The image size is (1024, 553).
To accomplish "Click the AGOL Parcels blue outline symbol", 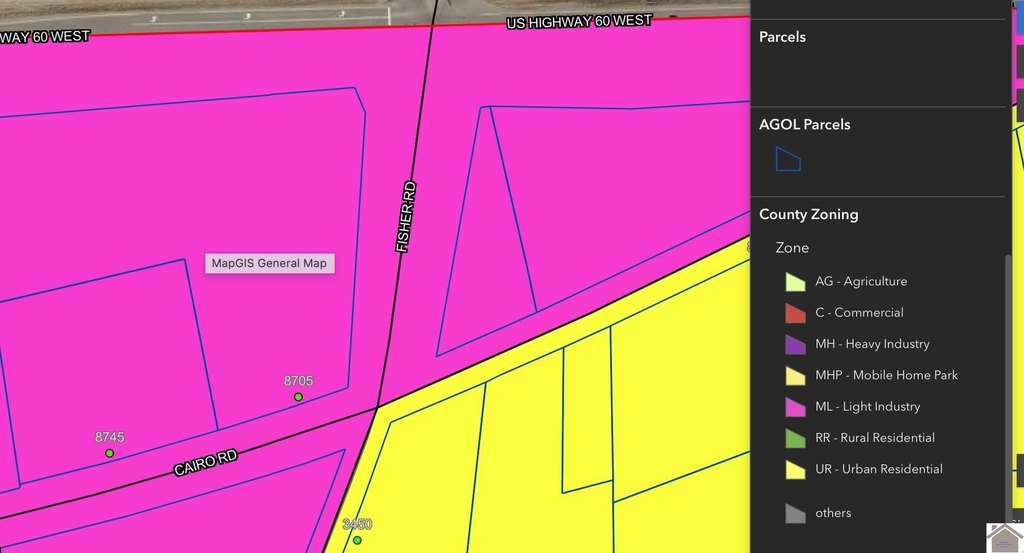I will tap(788, 159).
